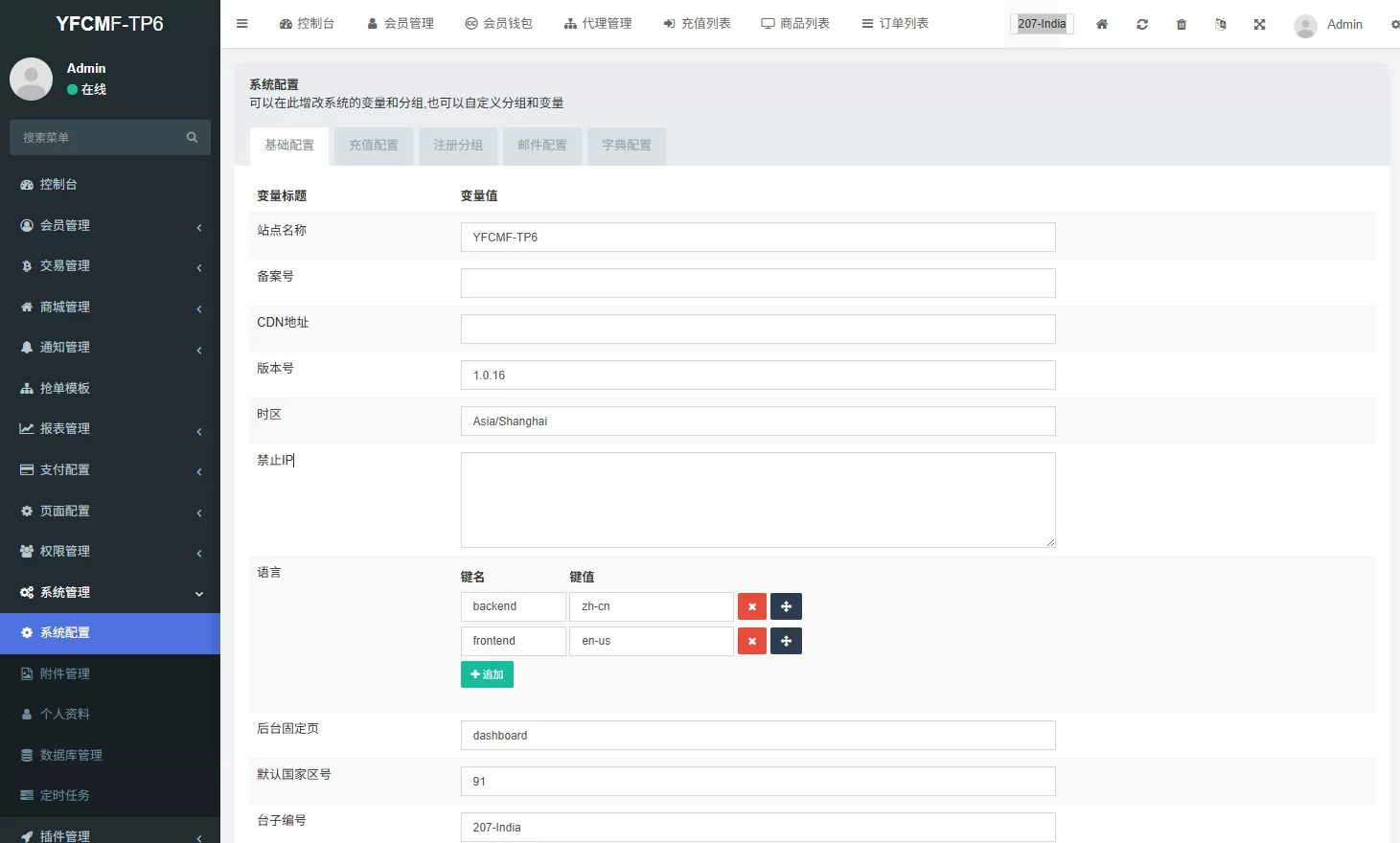Expand the 会员管理 sidebar menu
The height and width of the screenshot is (843, 1400).
tap(109, 225)
